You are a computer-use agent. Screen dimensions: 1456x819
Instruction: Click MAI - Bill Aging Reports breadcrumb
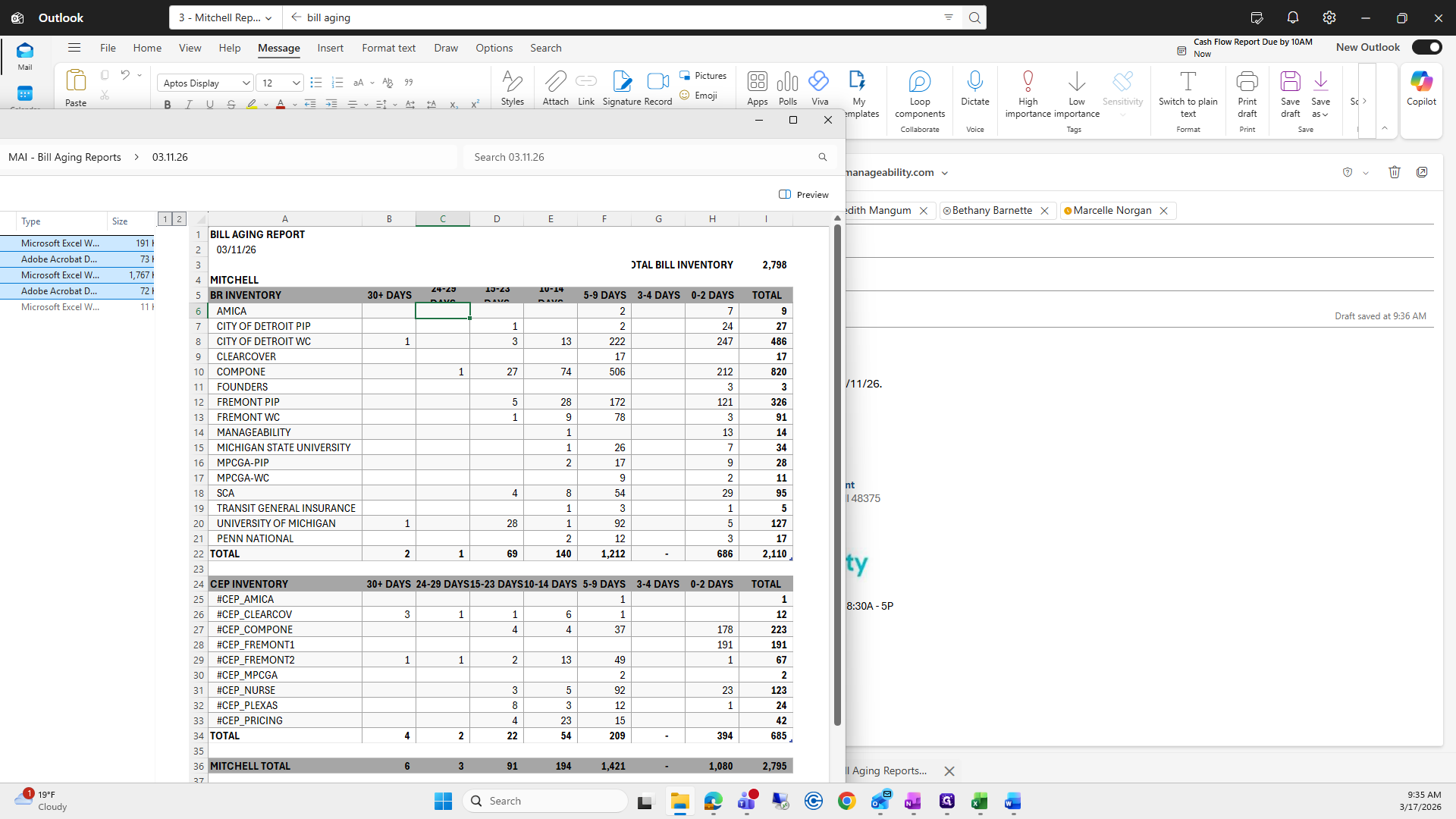[x=64, y=157]
